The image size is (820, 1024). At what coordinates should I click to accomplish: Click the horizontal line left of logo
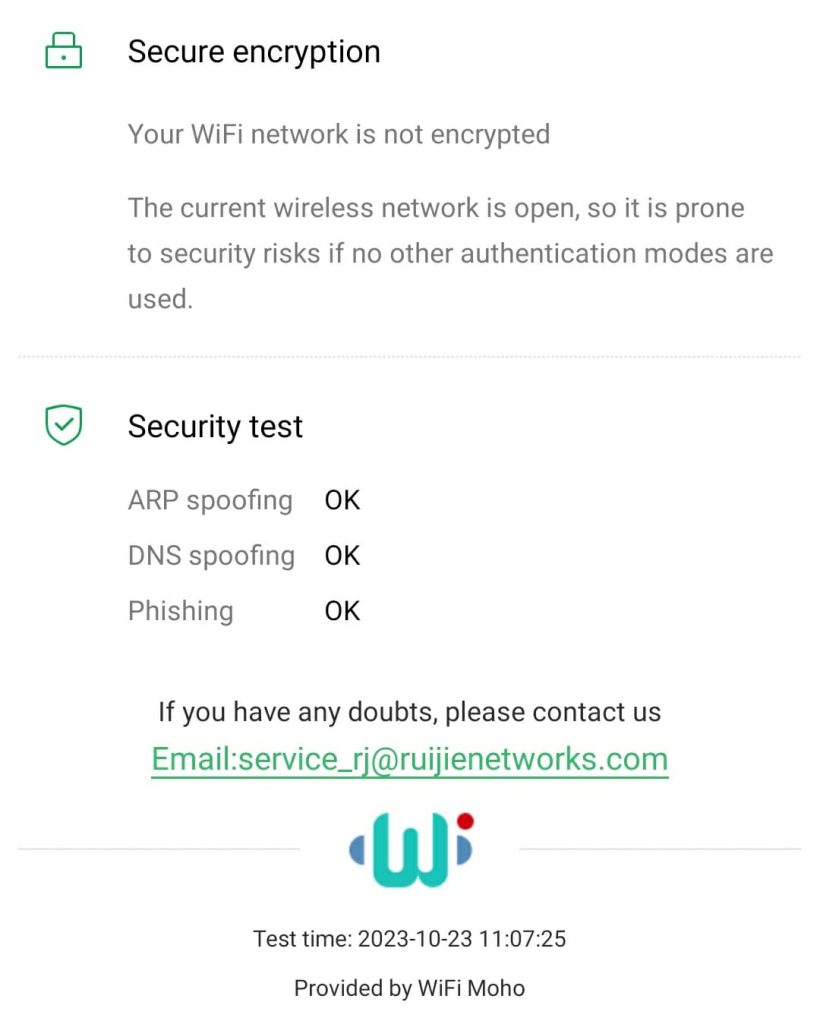click(160, 850)
